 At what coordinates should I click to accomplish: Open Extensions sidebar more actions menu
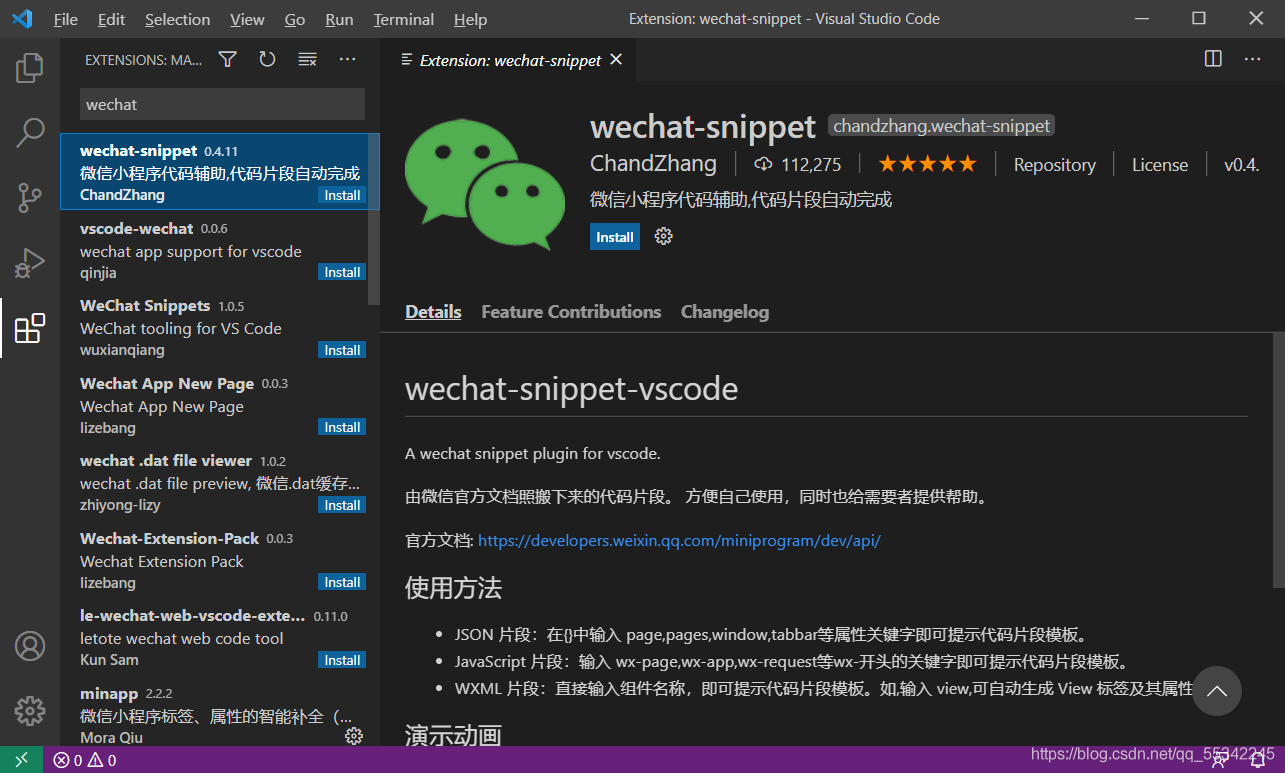coord(347,60)
